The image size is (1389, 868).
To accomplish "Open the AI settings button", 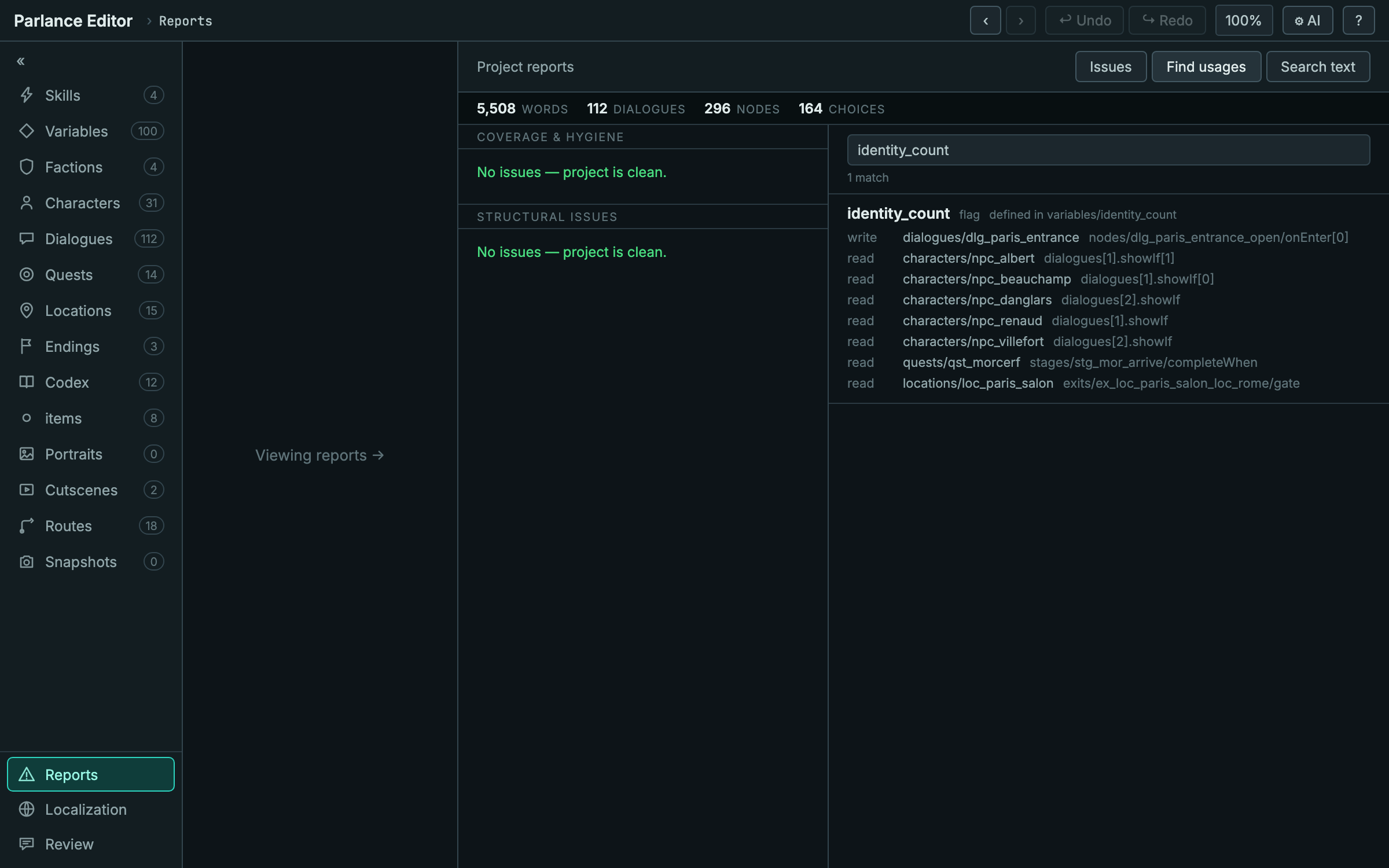I will click(x=1307, y=21).
